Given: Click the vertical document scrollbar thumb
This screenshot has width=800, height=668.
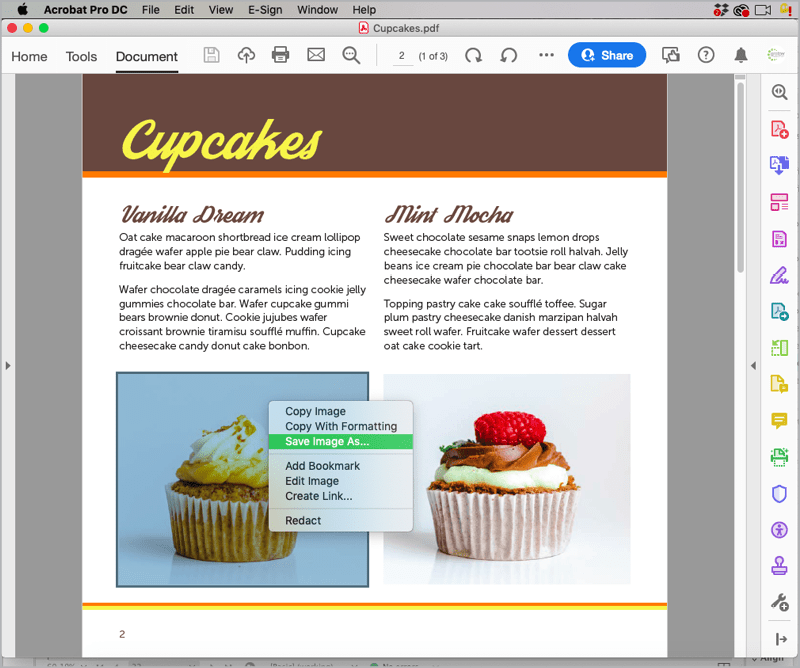Looking at the screenshot, I should point(740,178).
